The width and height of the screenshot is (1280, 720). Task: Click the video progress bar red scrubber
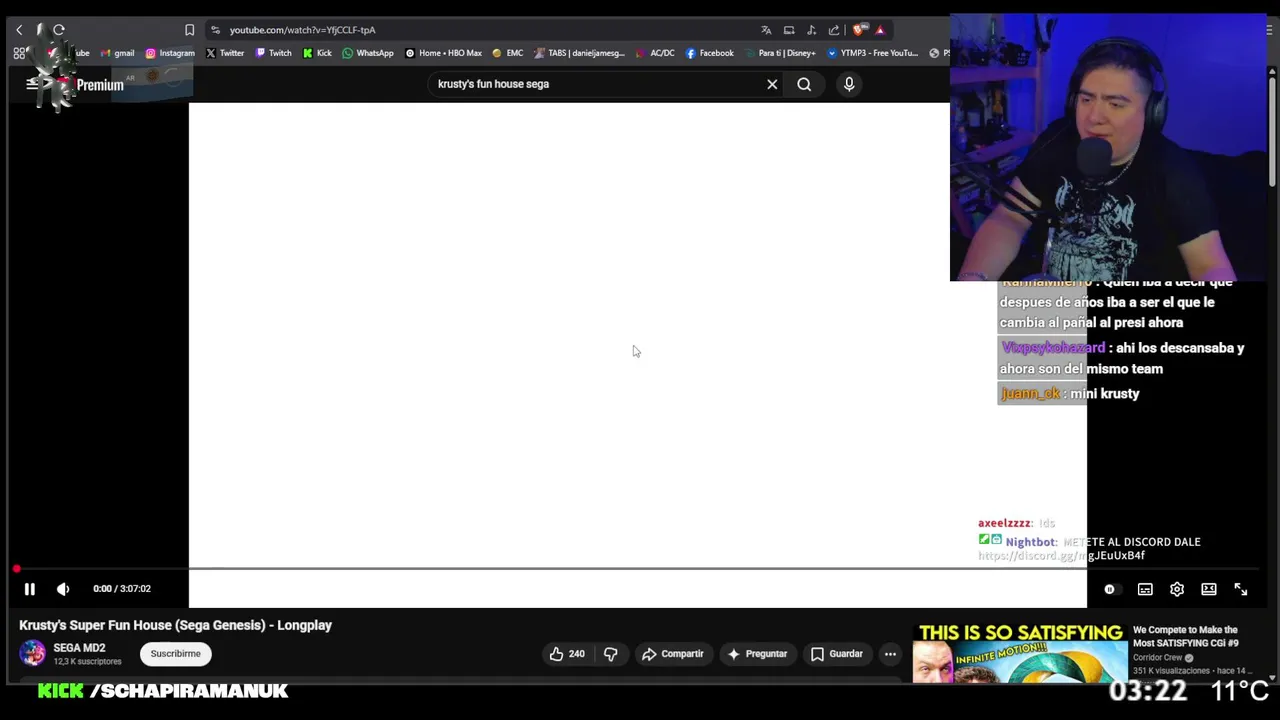pos(16,569)
